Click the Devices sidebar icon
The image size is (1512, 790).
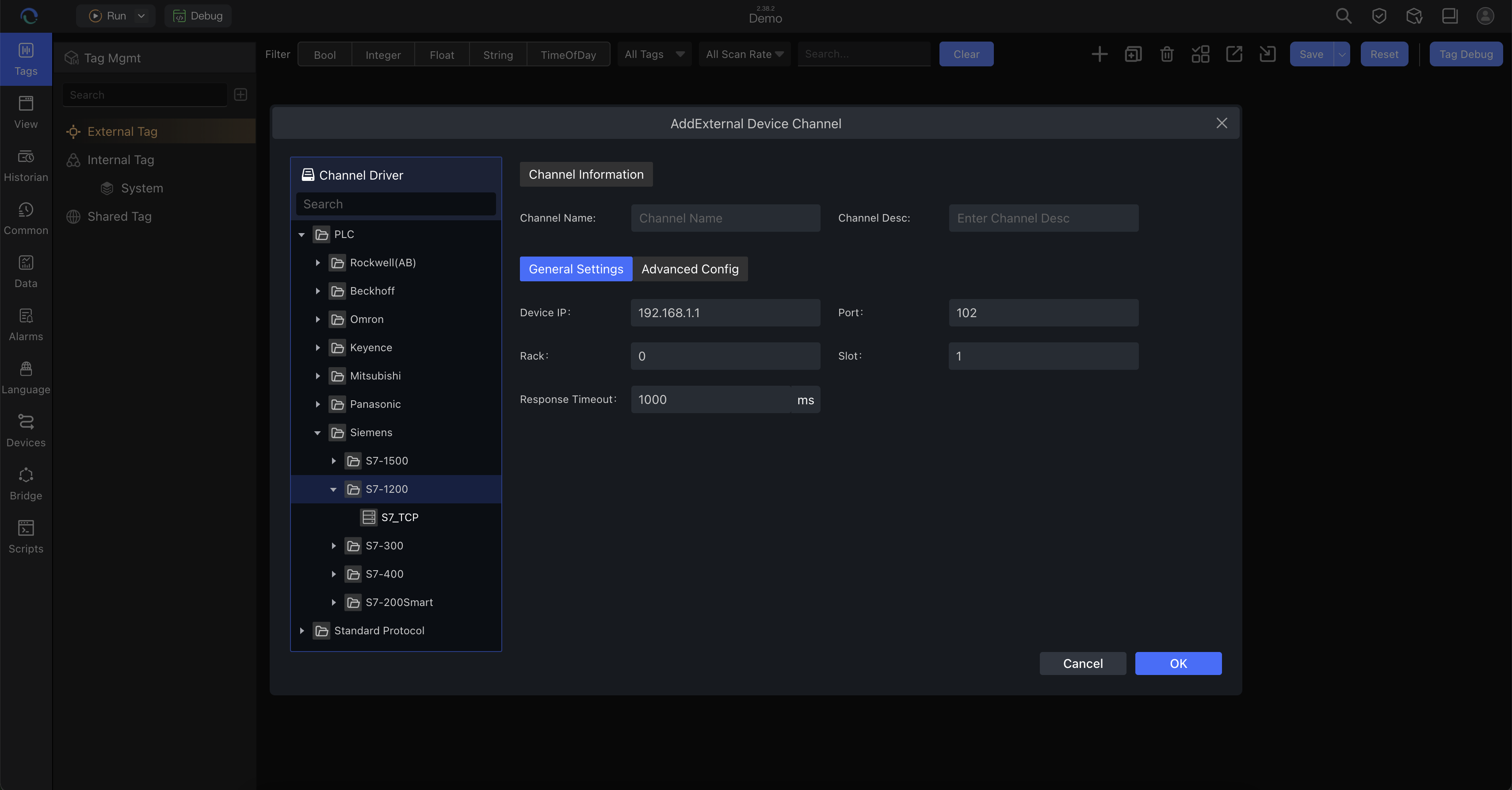coord(26,430)
